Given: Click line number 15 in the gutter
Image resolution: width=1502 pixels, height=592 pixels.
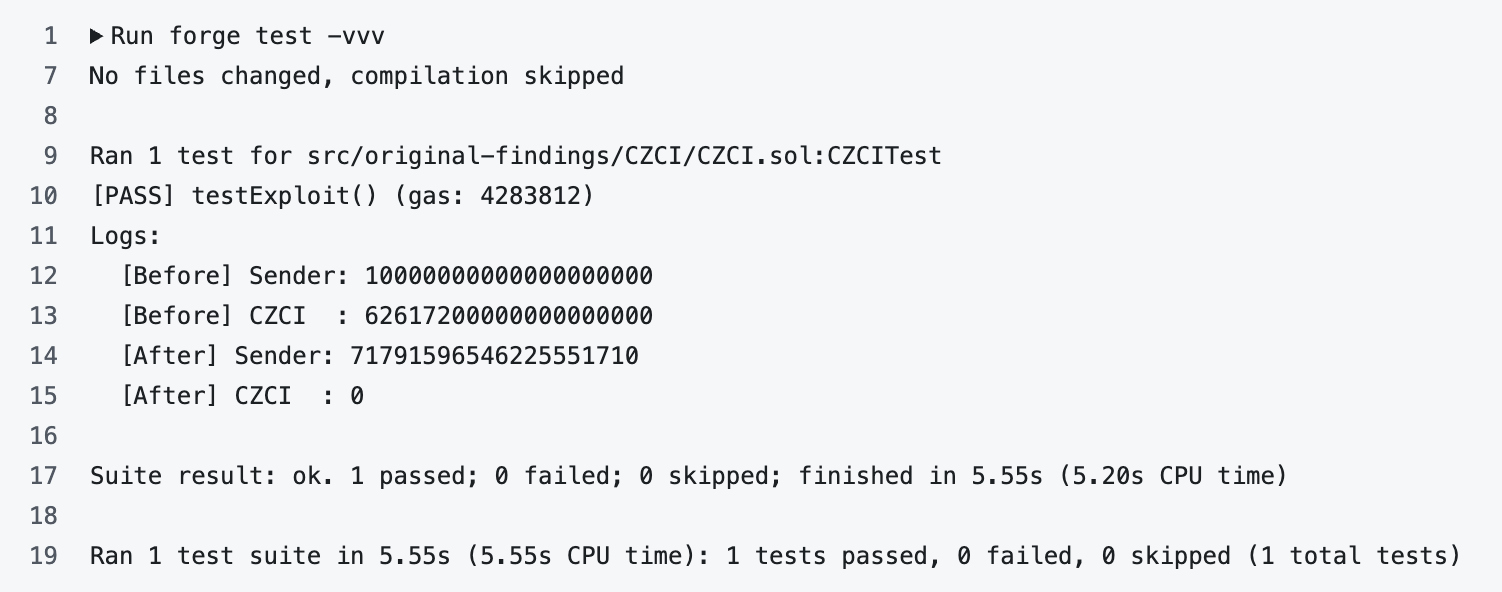Looking at the screenshot, I should click(x=44, y=396).
